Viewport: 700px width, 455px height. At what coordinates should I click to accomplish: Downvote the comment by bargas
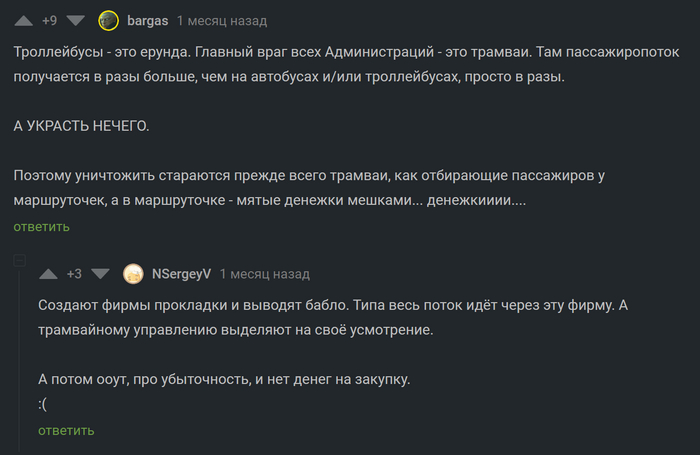[75, 20]
